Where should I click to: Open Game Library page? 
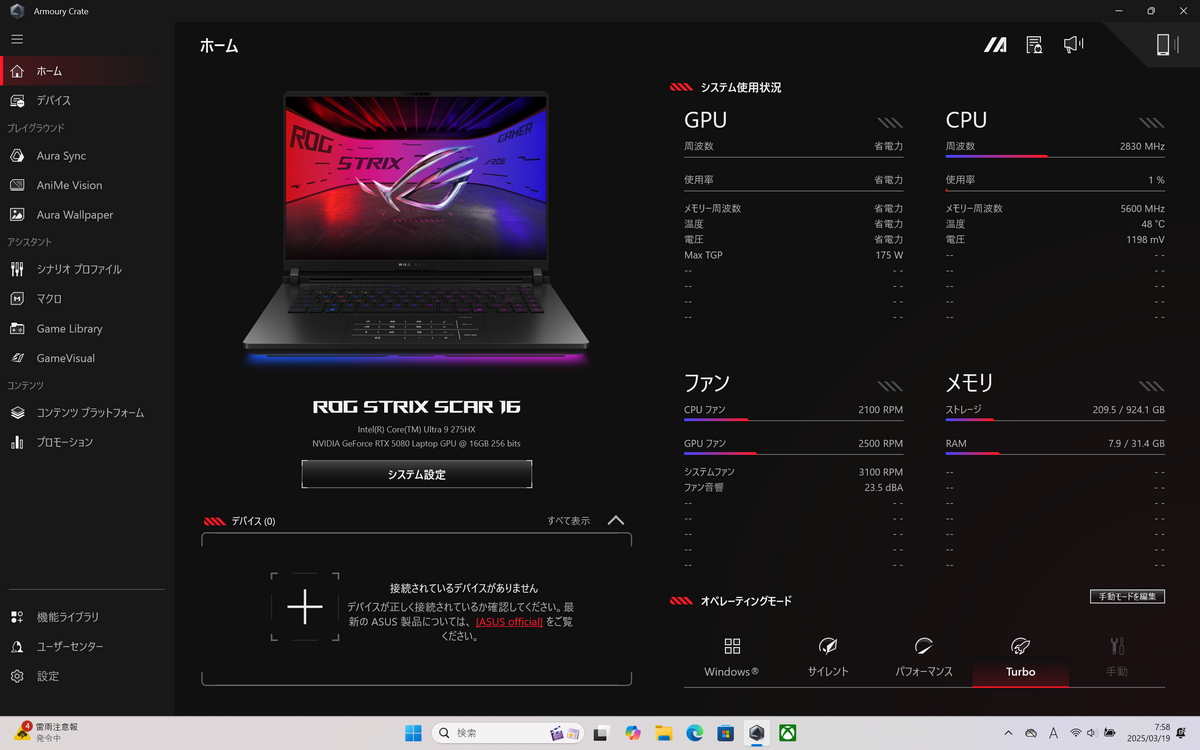tap(87, 328)
